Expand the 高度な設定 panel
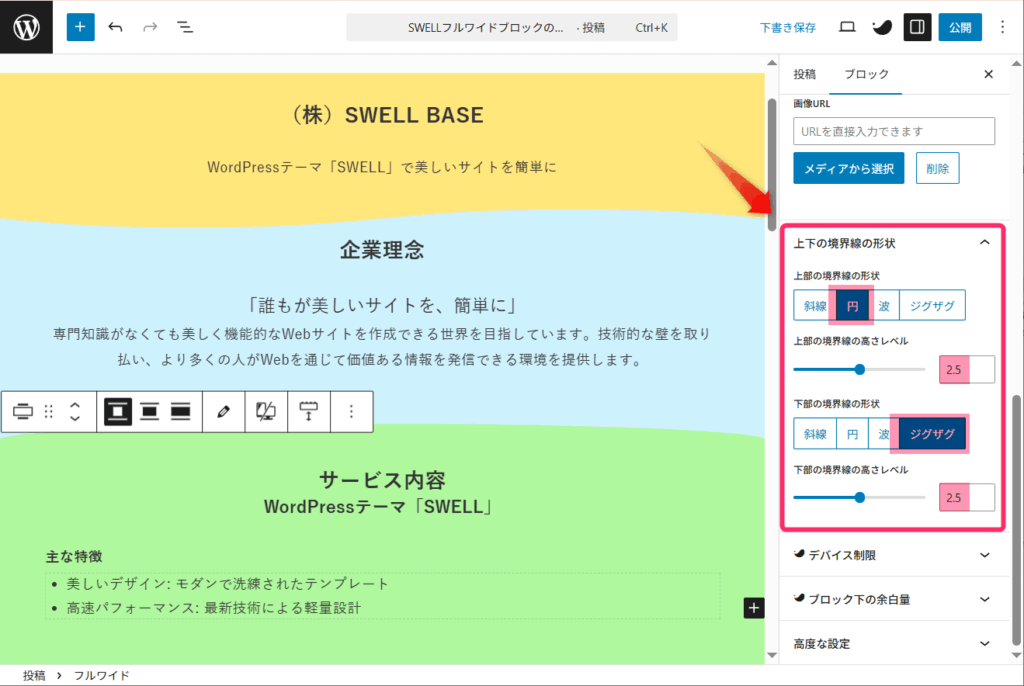The image size is (1024, 686). click(x=895, y=644)
